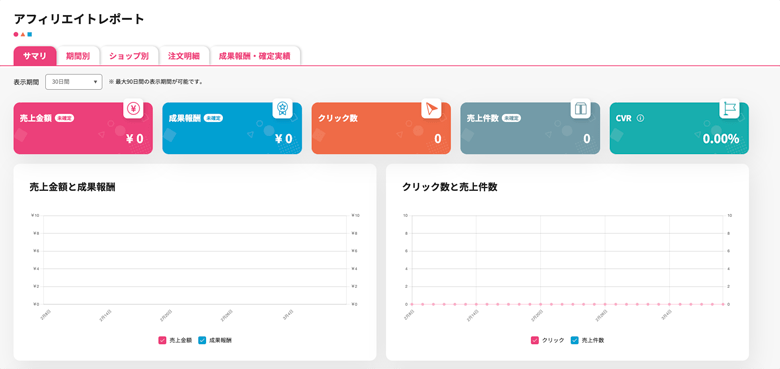Uncheck the クリック legend checkbox

click(535, 341)
